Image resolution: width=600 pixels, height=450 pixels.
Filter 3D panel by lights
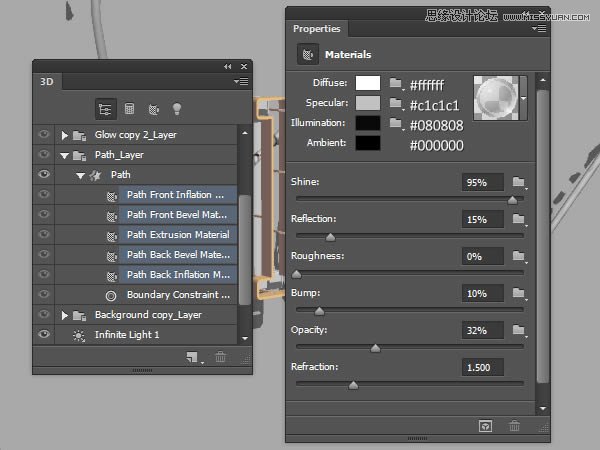tap(176, 109)
